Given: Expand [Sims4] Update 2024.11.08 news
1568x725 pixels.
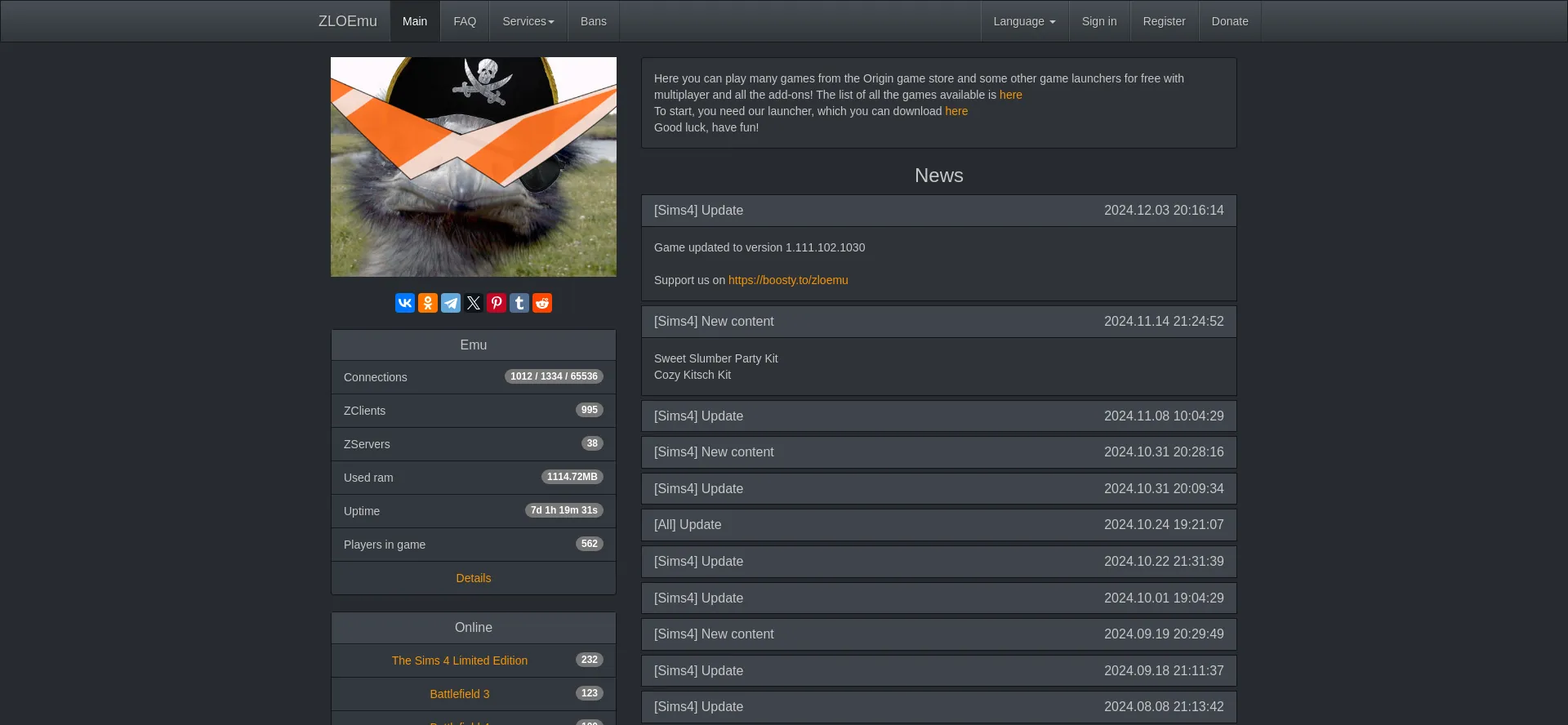Looking at the screenshot, I should point(939,416).
